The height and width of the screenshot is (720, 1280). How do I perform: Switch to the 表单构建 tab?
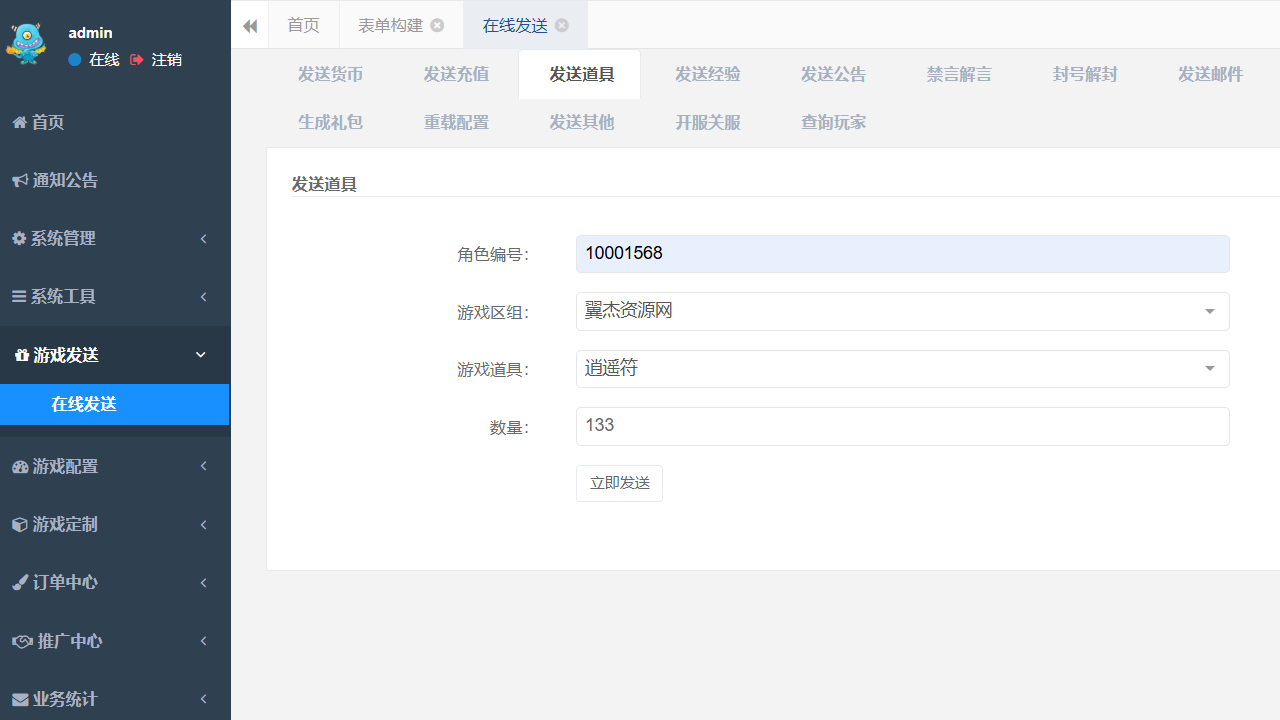390,24
